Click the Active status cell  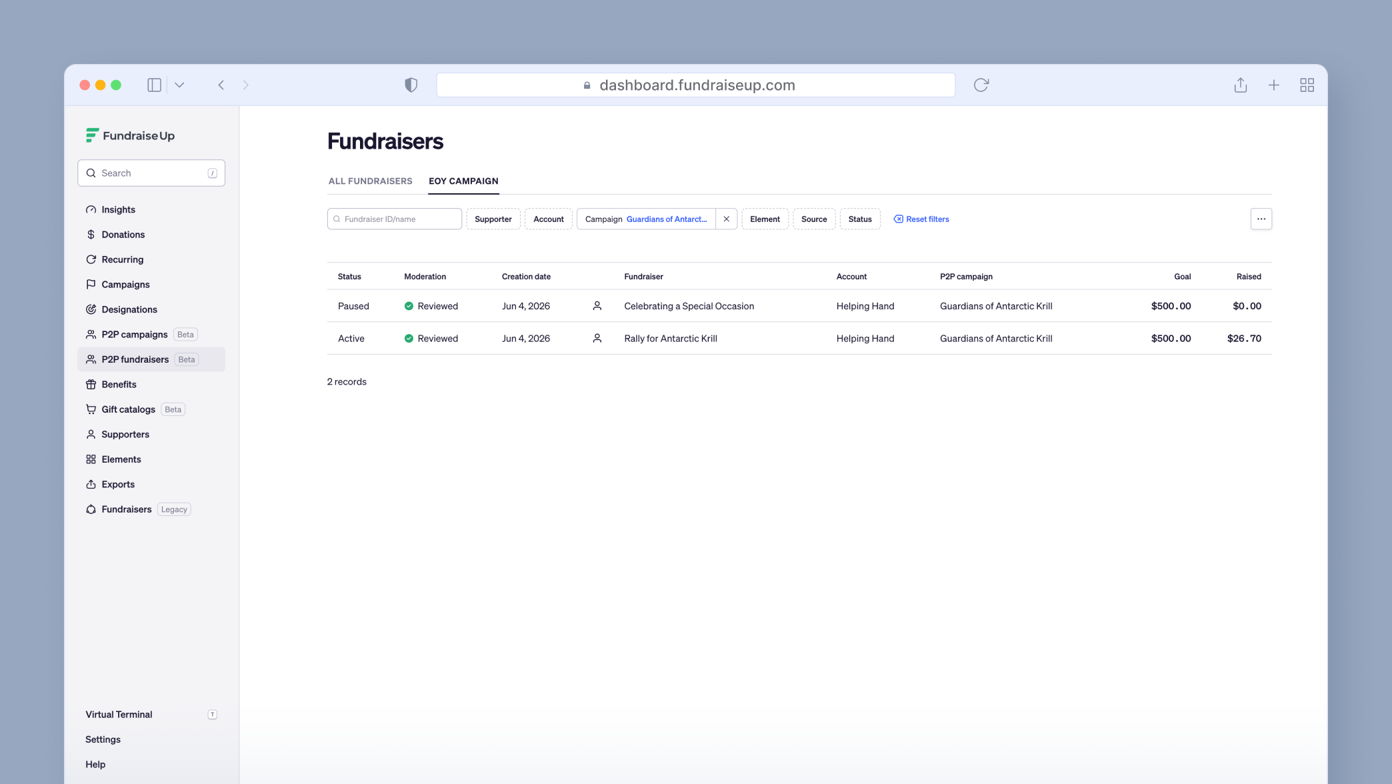(351, 339)
